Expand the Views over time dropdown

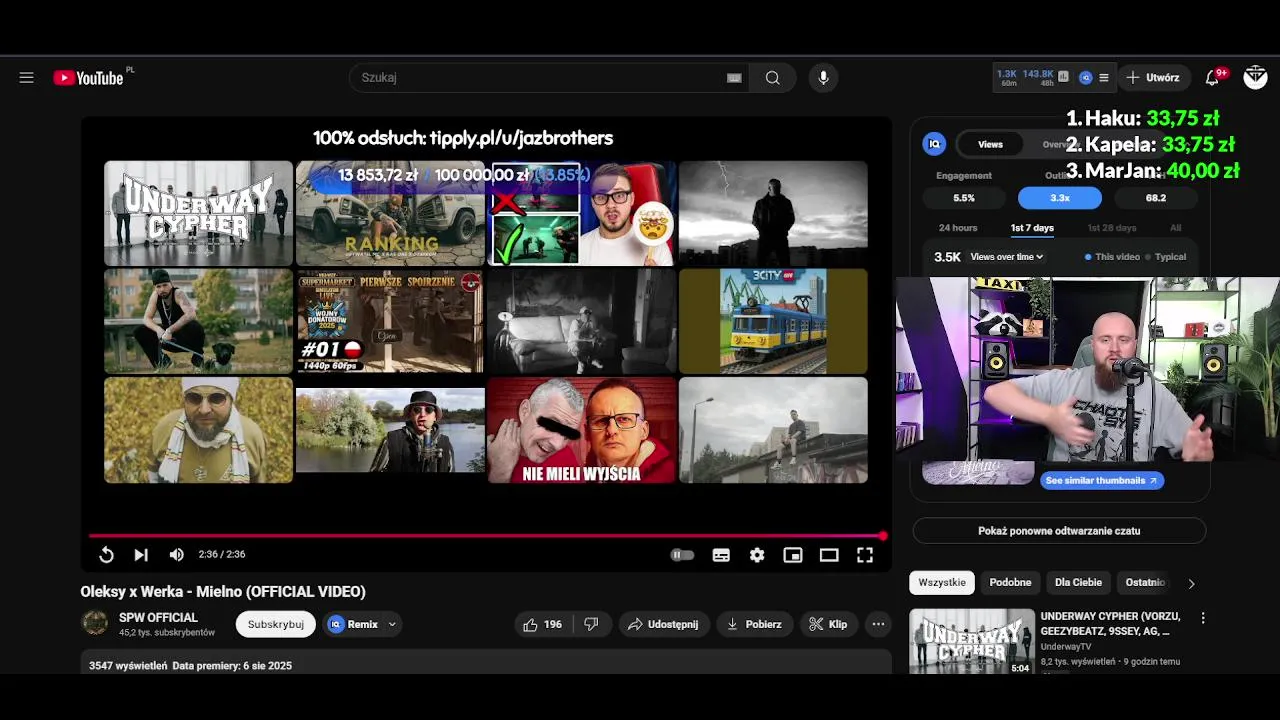[1007, 257]
